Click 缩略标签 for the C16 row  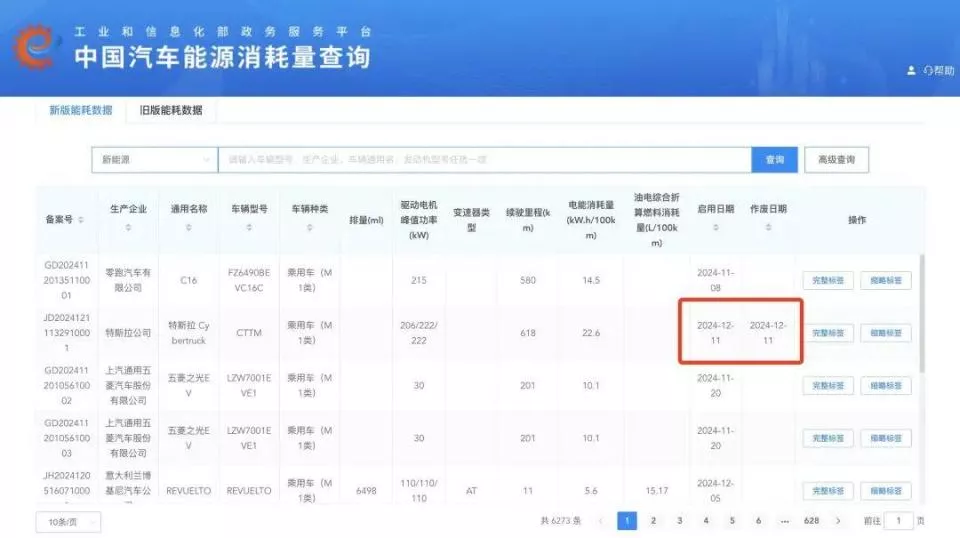click(885, 281)
